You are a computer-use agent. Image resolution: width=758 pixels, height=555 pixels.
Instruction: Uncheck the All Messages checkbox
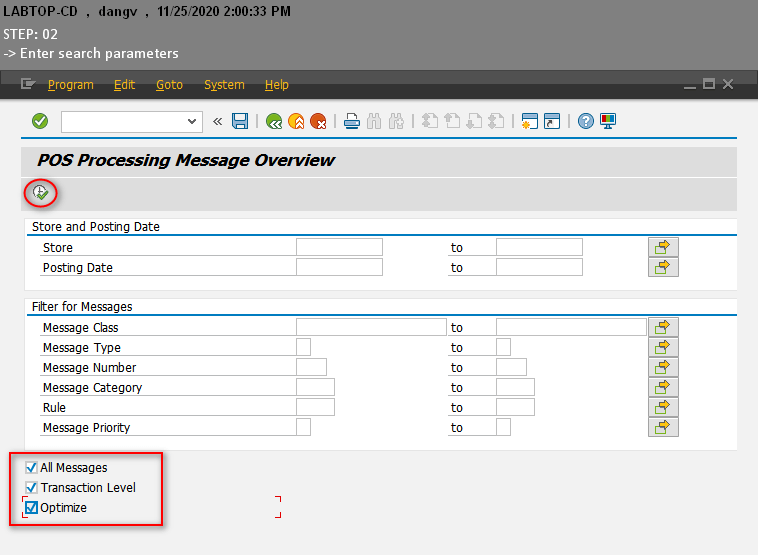coord(31,467)
